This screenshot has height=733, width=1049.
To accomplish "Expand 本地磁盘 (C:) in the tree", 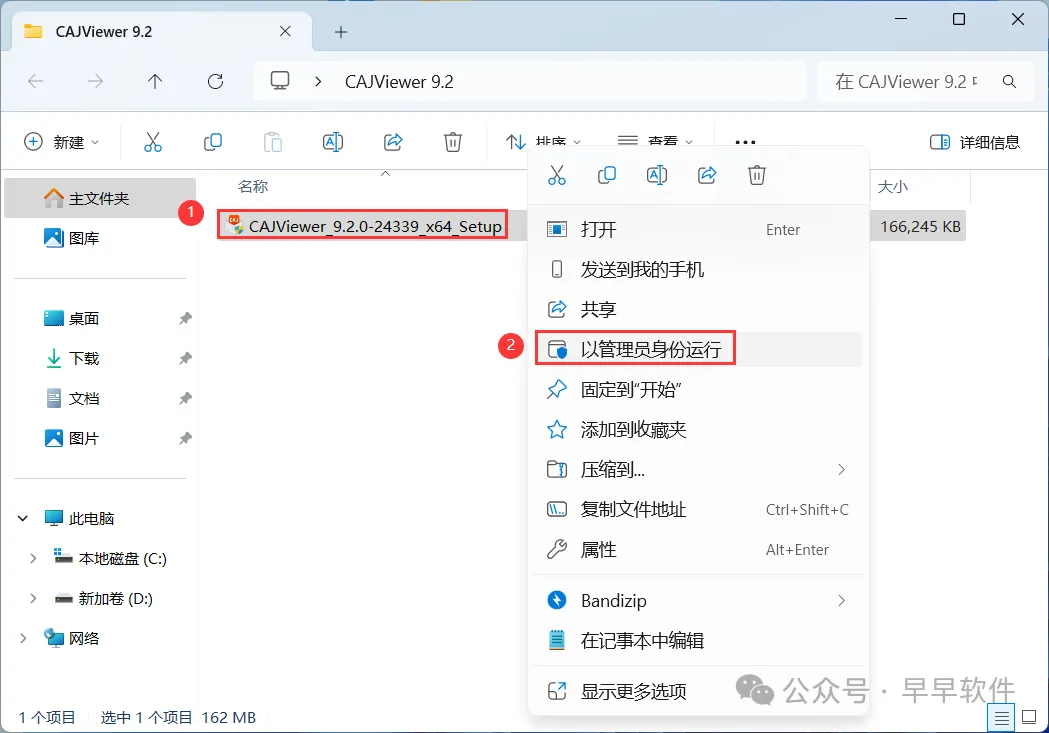I will click(33, 558).
